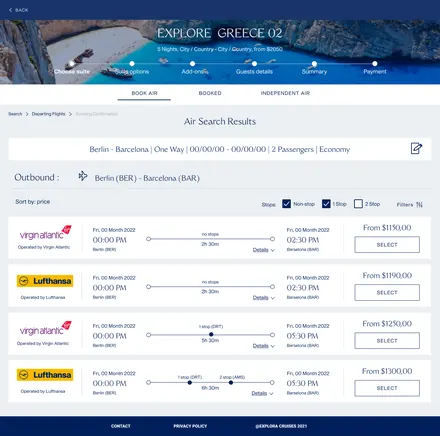Go back using the Back arrow
Viewport: 440px width, 436px height.
18,10
